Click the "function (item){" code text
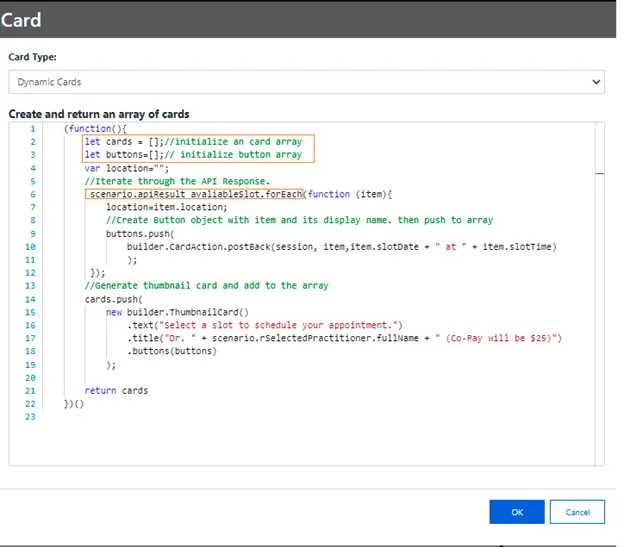This screenshot has width=624, height=548. (350, 194)
